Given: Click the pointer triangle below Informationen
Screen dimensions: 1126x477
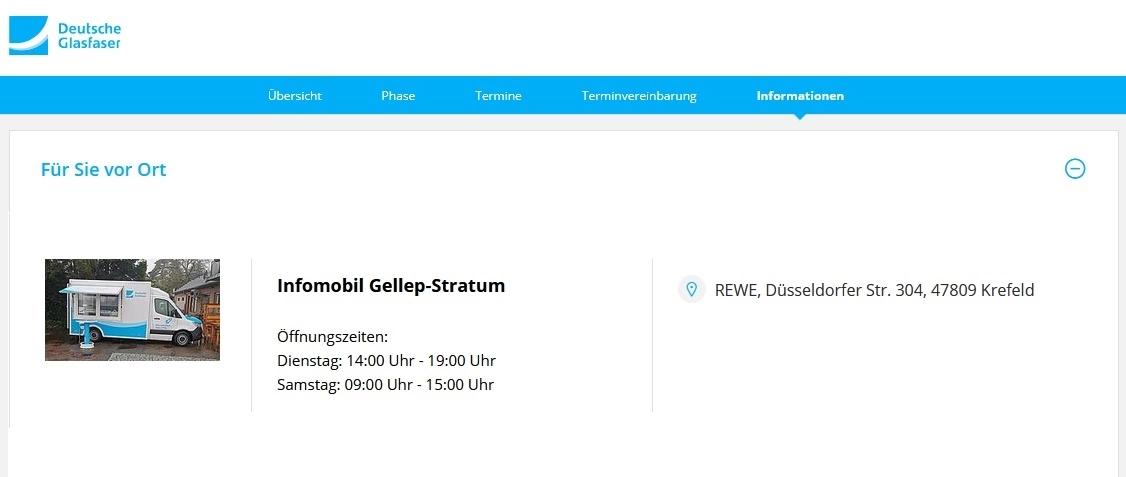Looking at the screenshot, I should pos(800,117).
